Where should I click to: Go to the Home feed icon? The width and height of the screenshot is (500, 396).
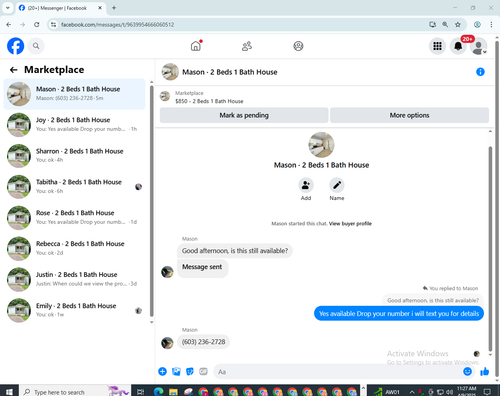coord(196,46)
